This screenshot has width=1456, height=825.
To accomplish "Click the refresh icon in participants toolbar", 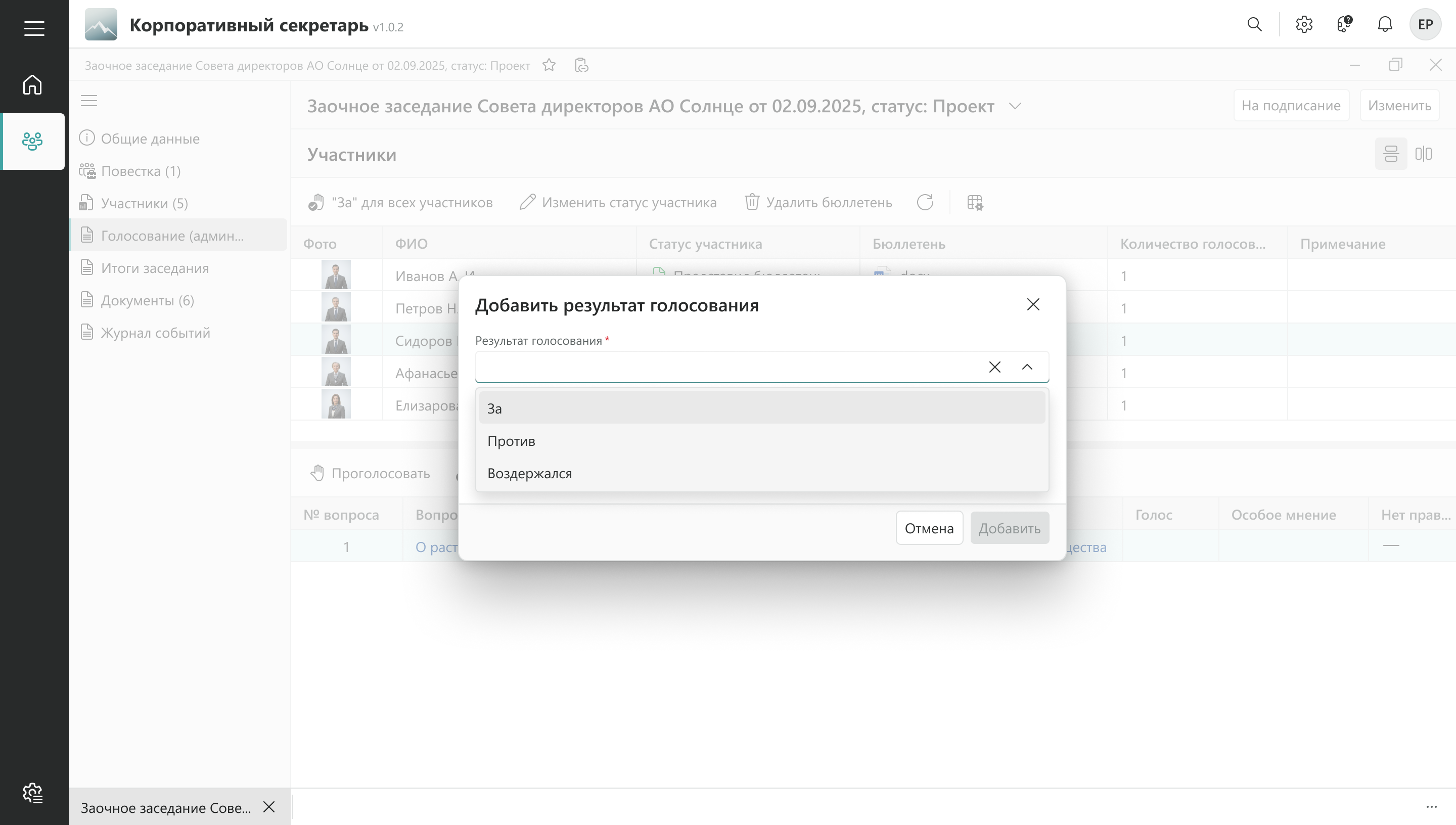I will tap(925, 202).
